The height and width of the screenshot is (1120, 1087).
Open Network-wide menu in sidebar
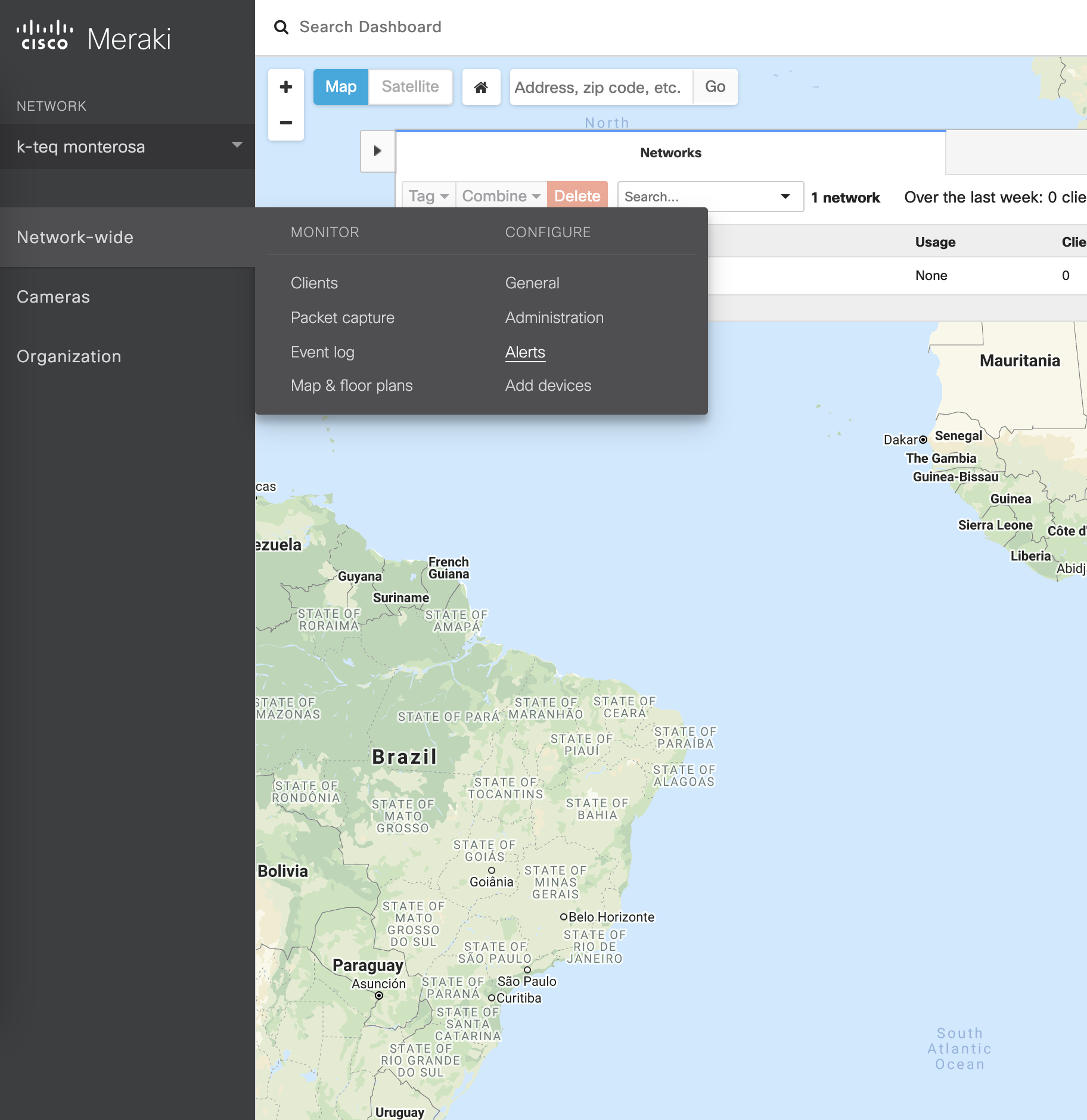click(128, 237)
